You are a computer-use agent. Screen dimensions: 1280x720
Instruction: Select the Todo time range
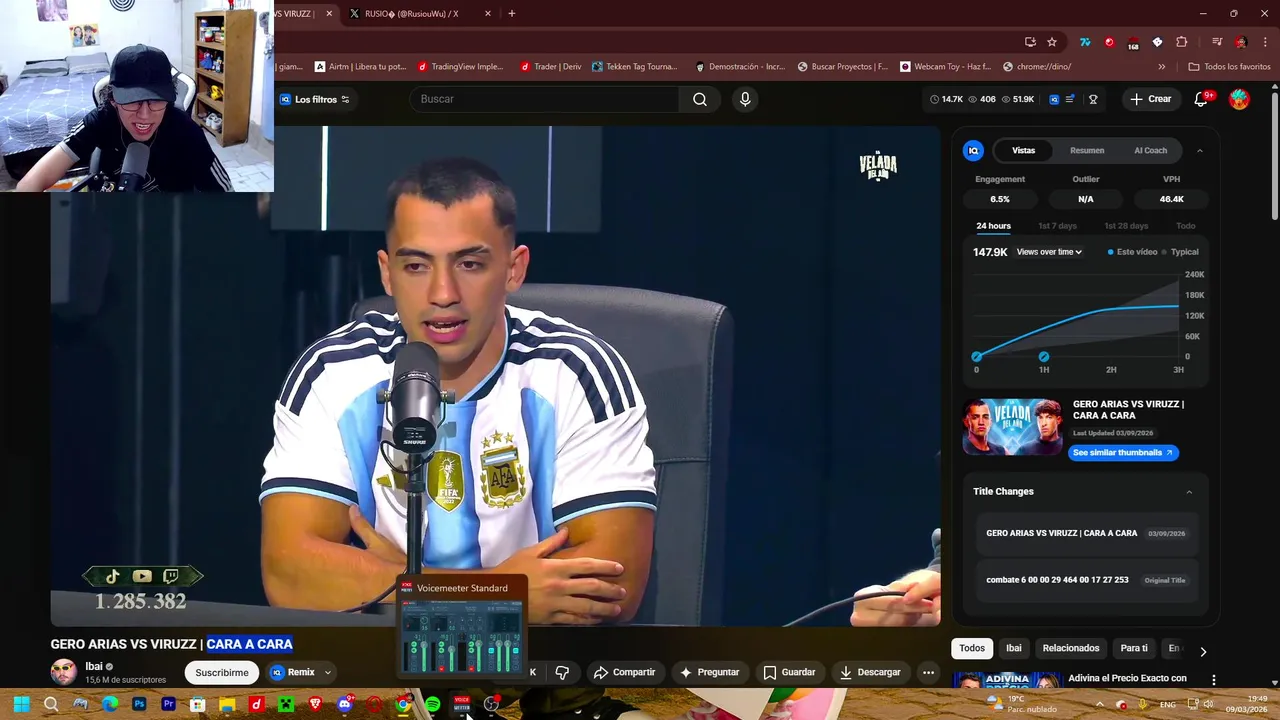click(x=1185, y=226)
